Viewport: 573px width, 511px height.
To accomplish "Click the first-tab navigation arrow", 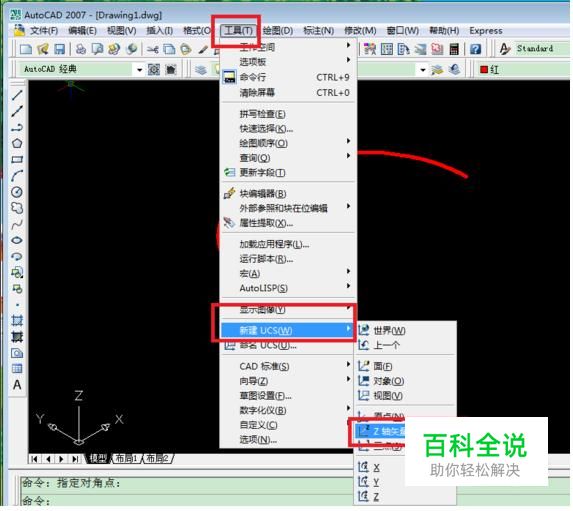I will click(x=34, y=459).
